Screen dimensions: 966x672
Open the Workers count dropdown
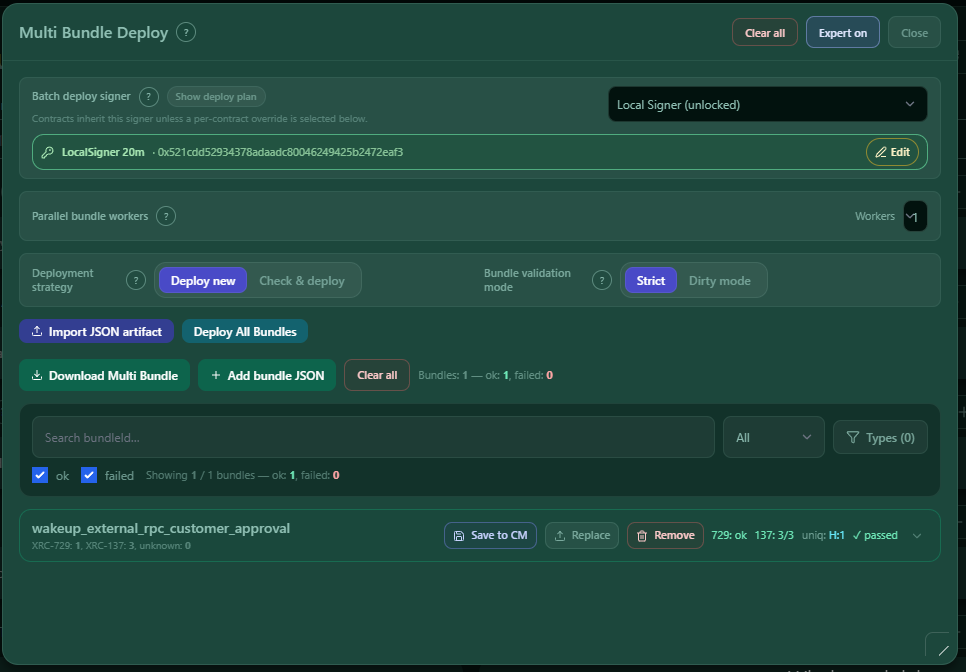915,216
